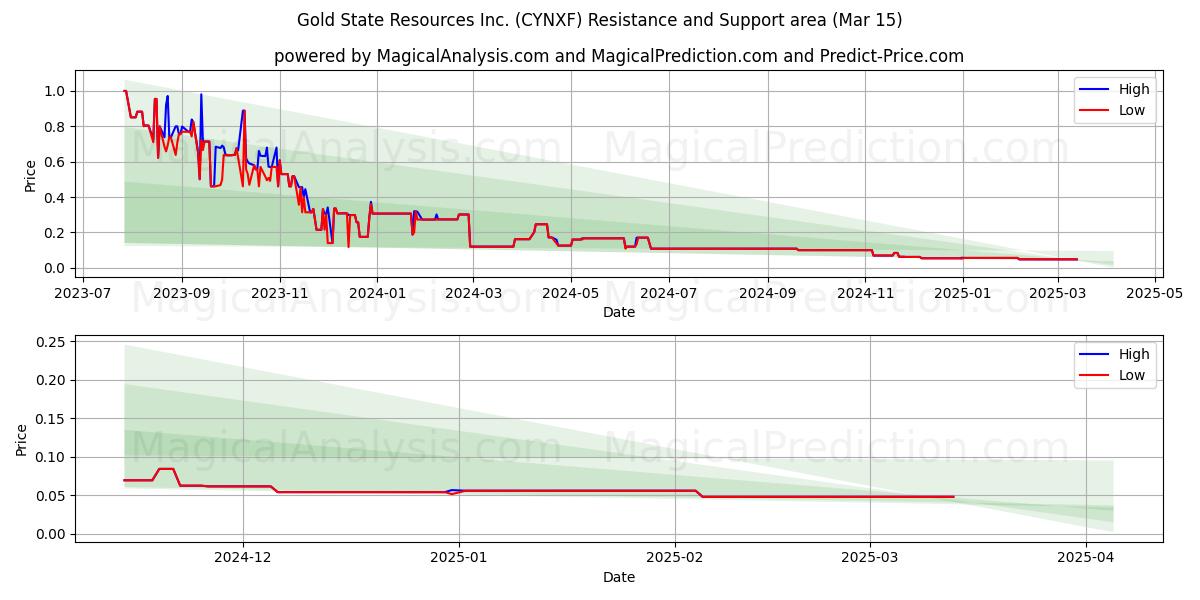Click the '1.0' y-axis tick label

[56, 91]
